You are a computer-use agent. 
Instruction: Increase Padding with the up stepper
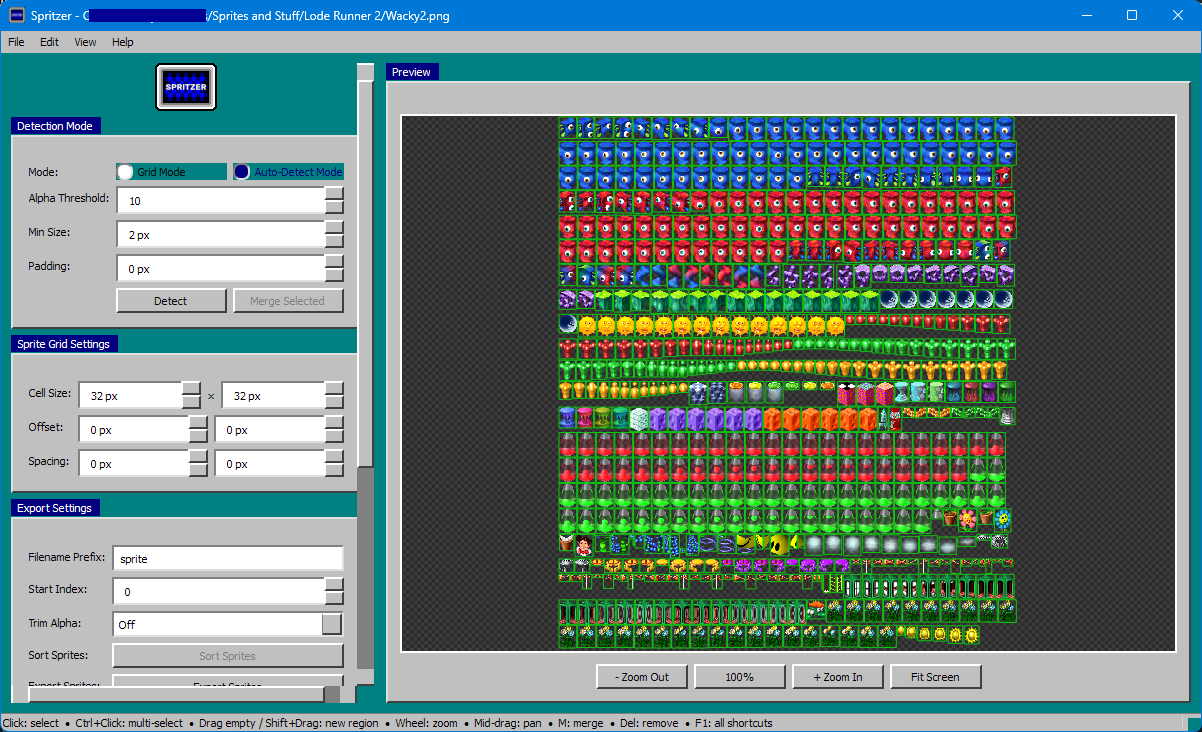334,262
